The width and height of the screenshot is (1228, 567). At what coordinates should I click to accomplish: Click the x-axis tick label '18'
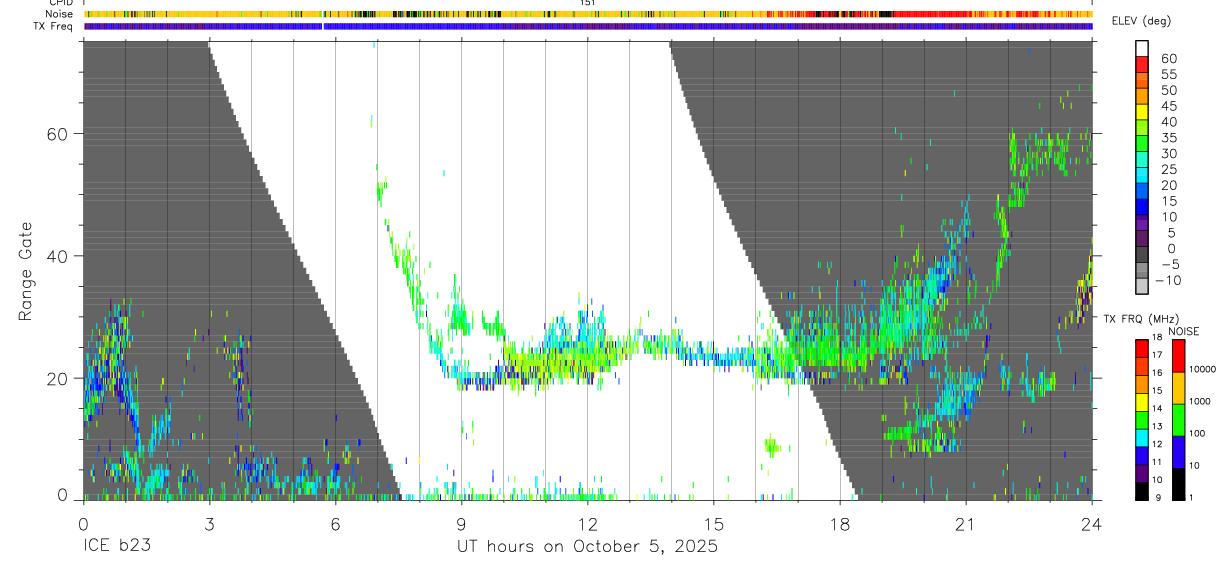(840, 523)
